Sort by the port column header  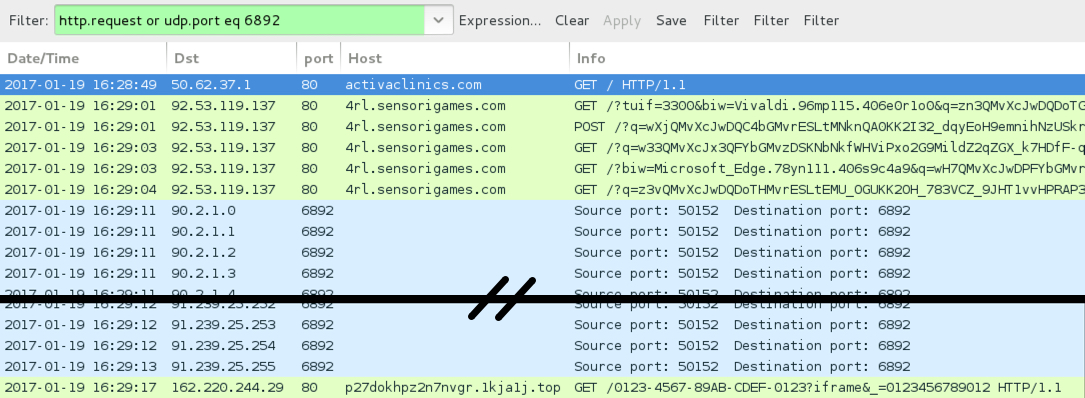(x=318, y=58)
